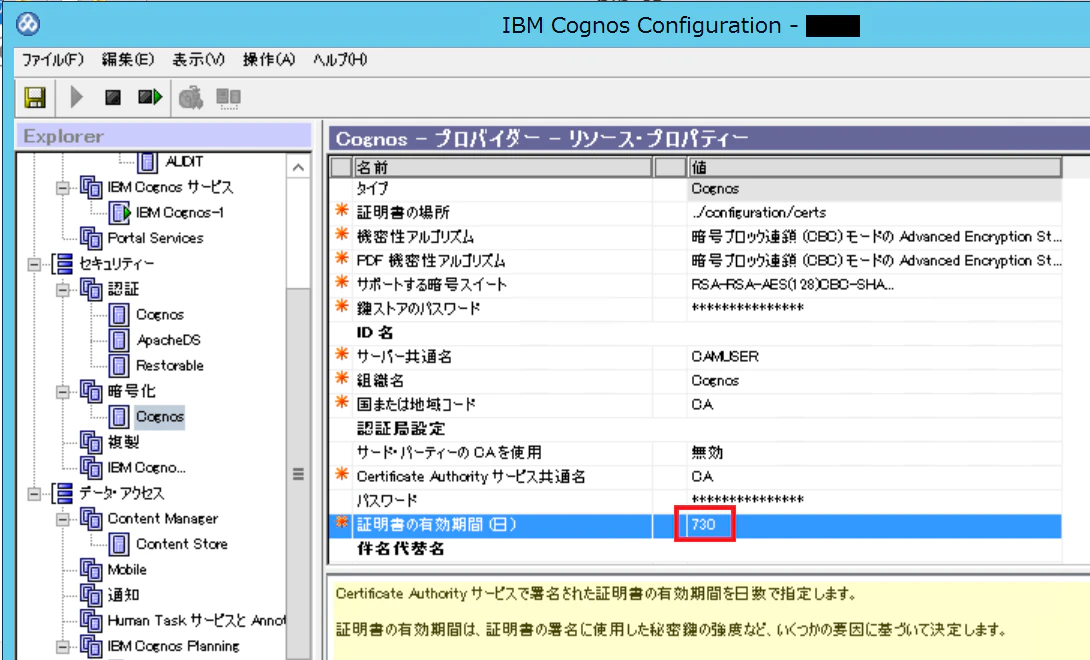Open the ファイル(F) menu
The width and height of the screenshot is (1090, 660).
[x=53, y=60]
